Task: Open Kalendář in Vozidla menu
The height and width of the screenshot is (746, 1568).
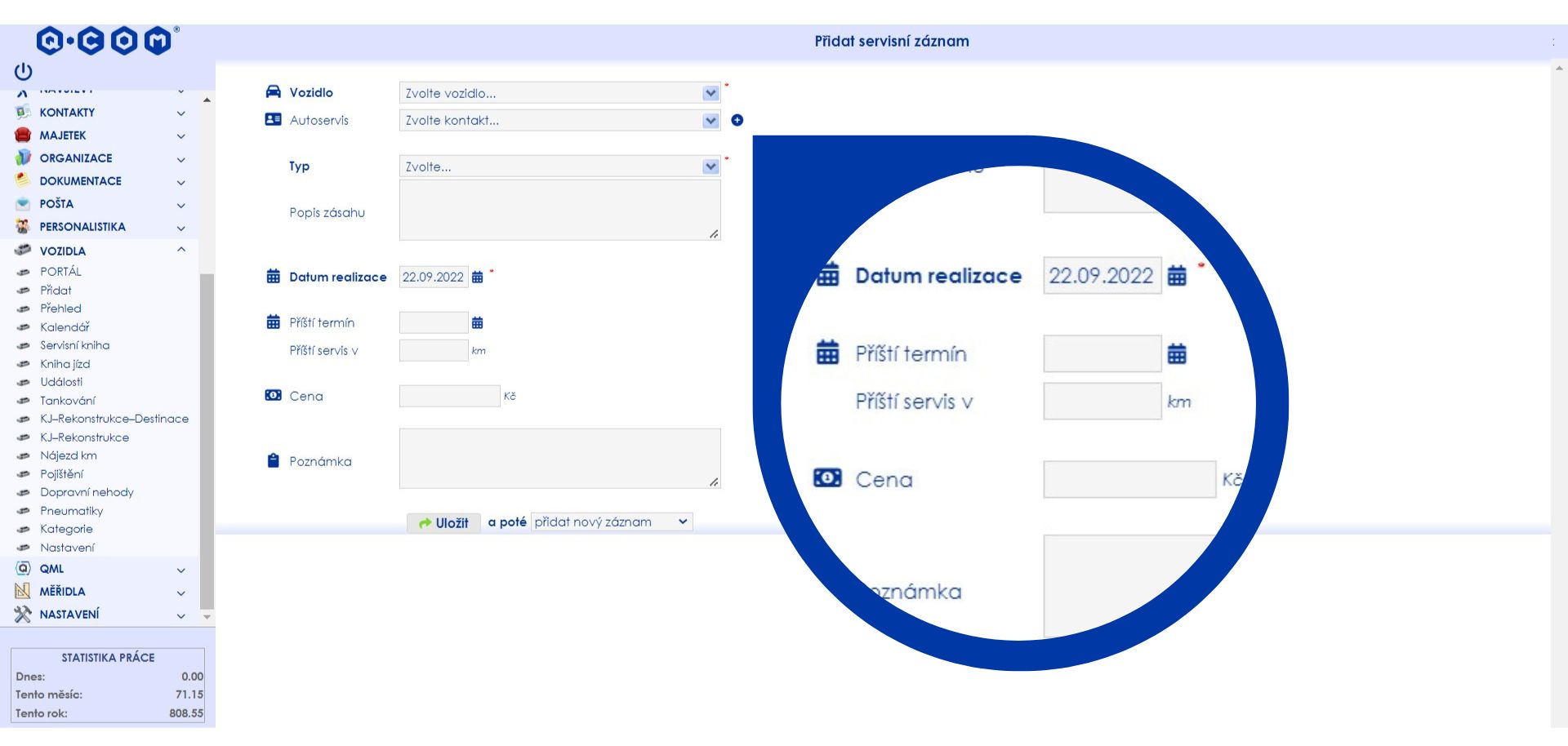Action: [65, 327]
